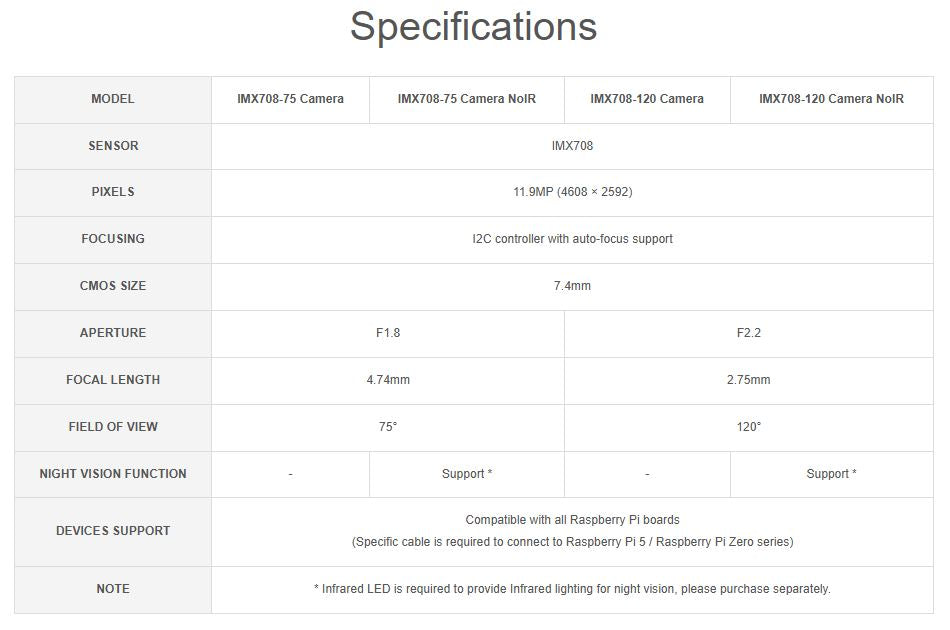Image resolution: width=950 pixels, height=630 pixels.
Task: Select the IMX708-120 Camera column header
Action: (x=647, y=99)
